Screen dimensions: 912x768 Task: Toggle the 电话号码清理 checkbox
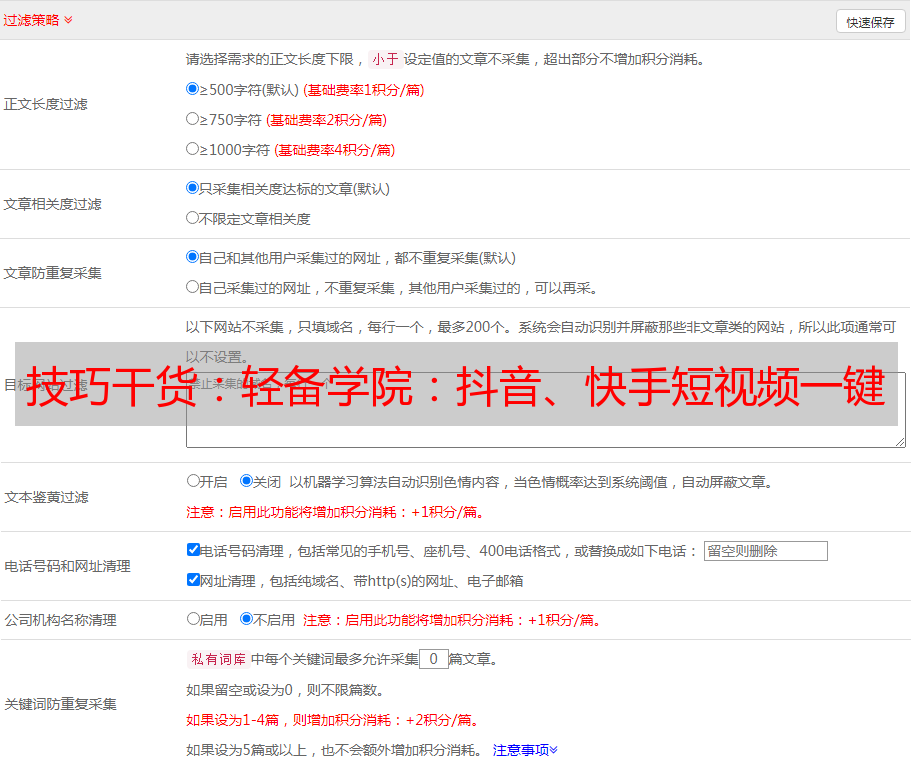coord(193,550)
